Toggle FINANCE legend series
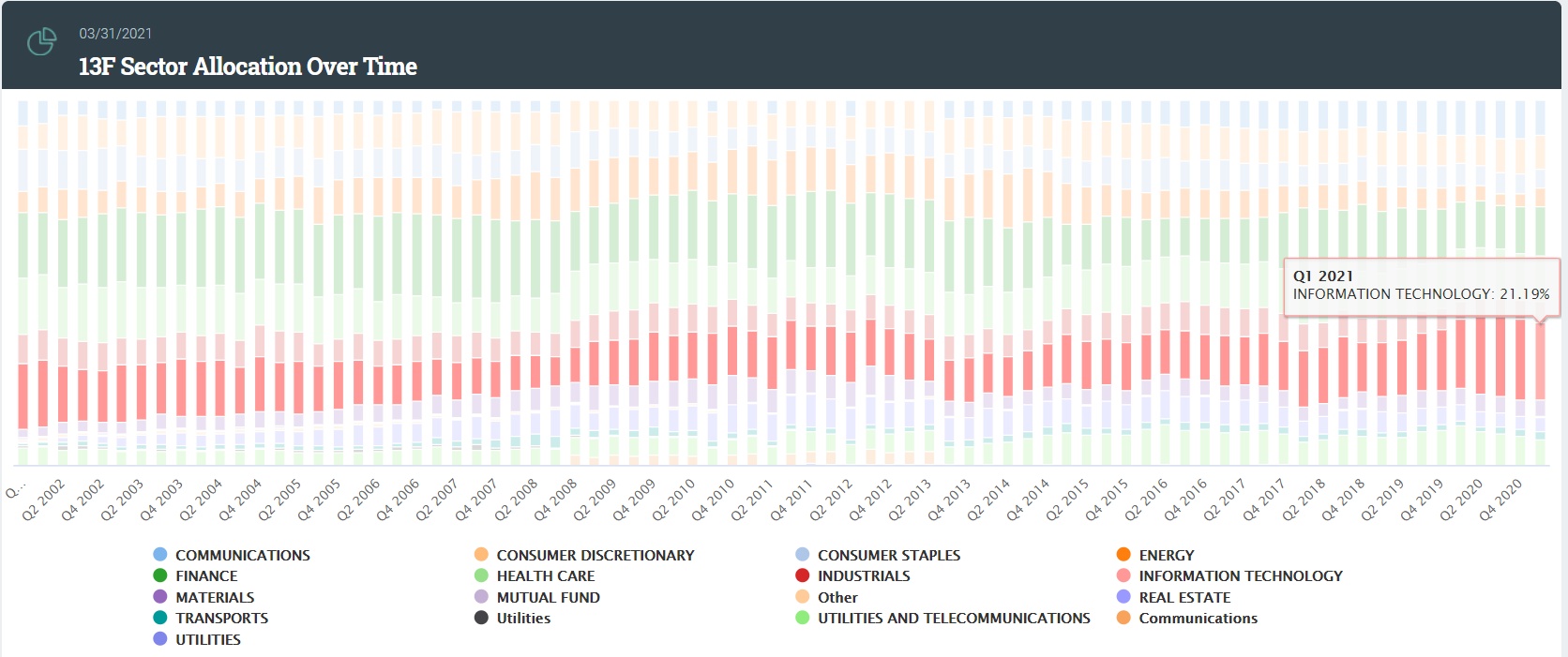The height and width of the screenshot is (657, 1568). click(195, 575)
